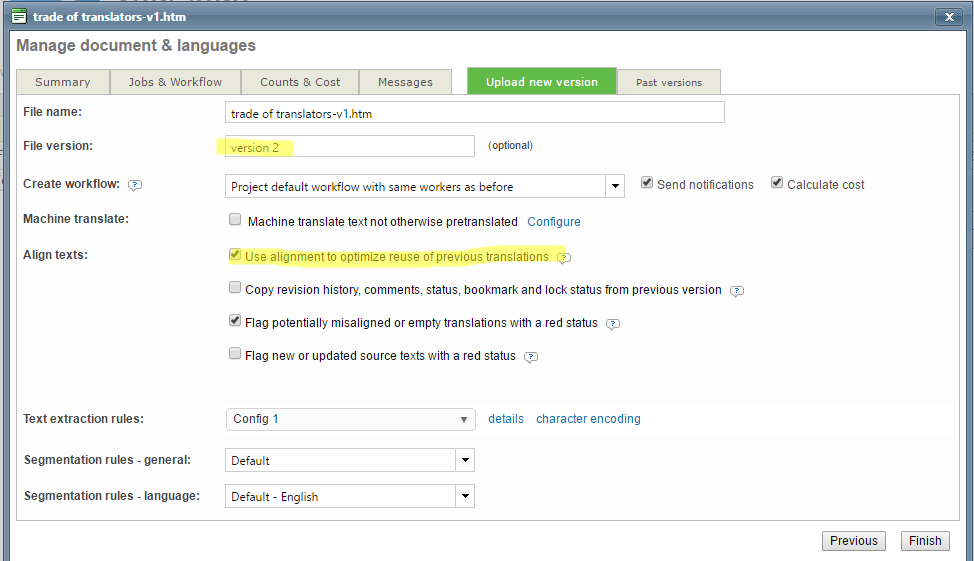Click help bubble for new source texts flag
974x561 pixels.
[531, 357]
